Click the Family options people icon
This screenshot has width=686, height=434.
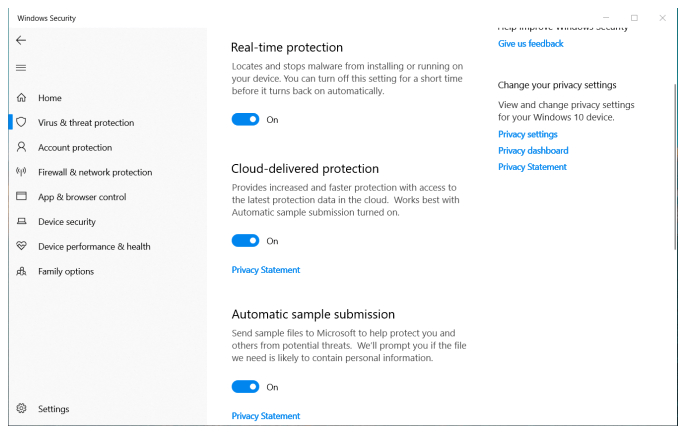coord(21,271)
